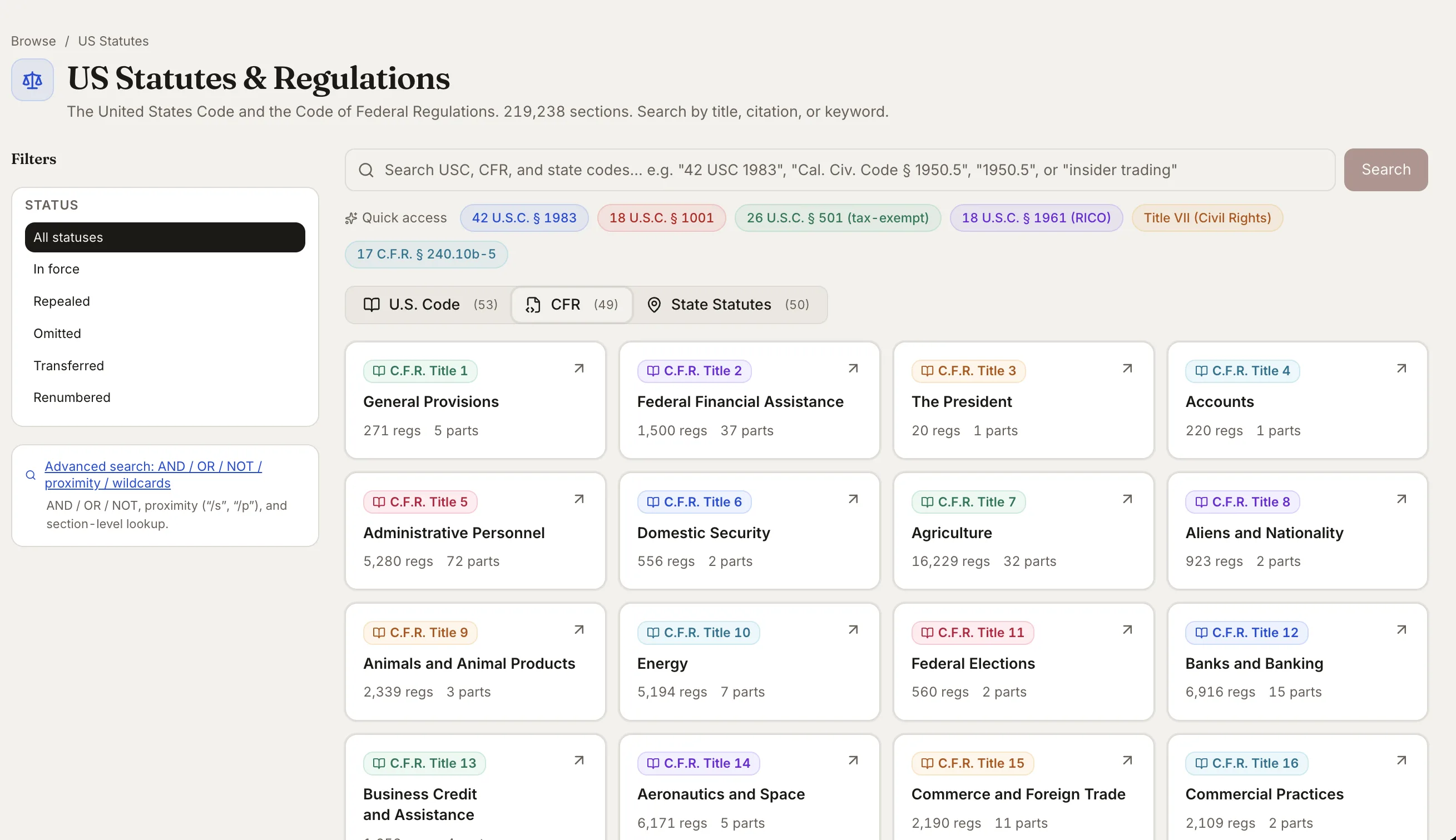Open the C.F.R. Title 6 arrow icon
This screenshot has height=840, width=1456.
tap(853, 499)
